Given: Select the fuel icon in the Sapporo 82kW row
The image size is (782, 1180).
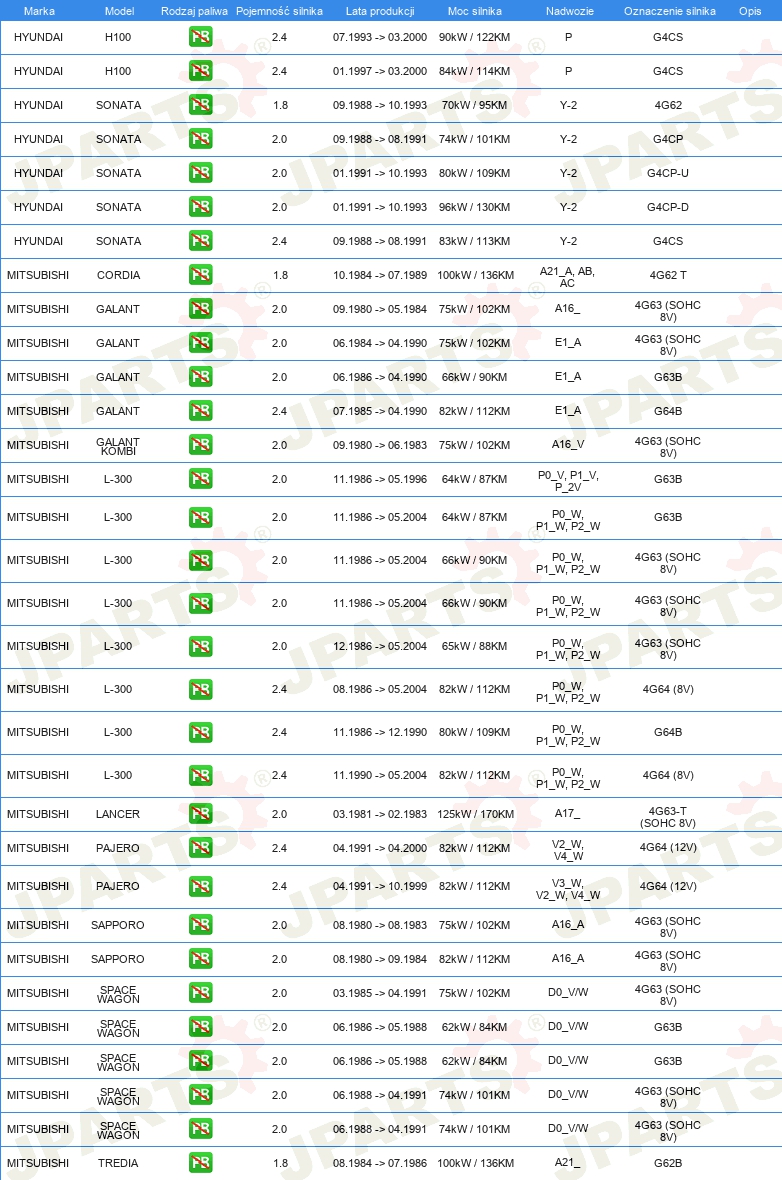Looking at the screenshot, I should 200,959.
